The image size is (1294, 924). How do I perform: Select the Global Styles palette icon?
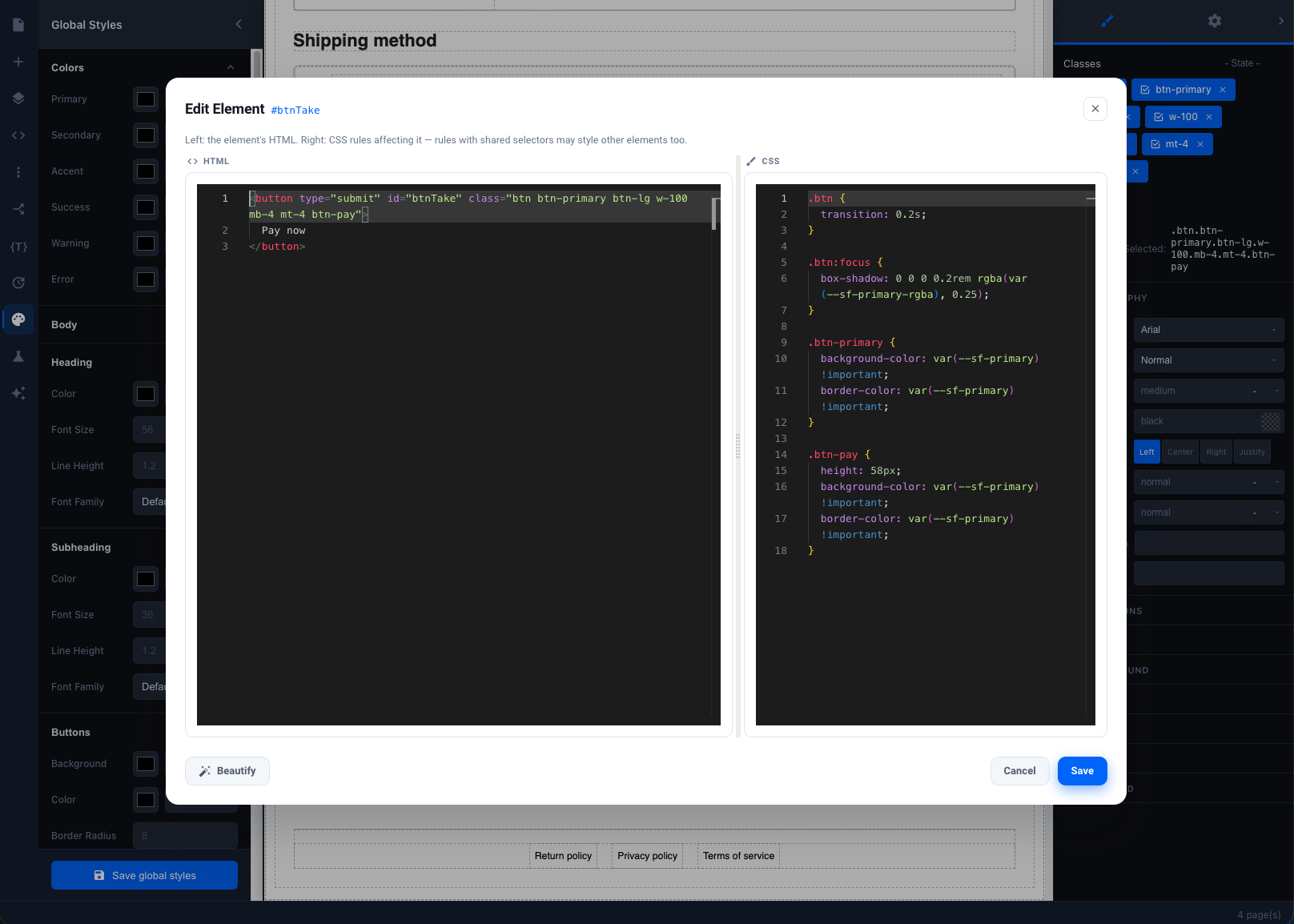[18, 319]
